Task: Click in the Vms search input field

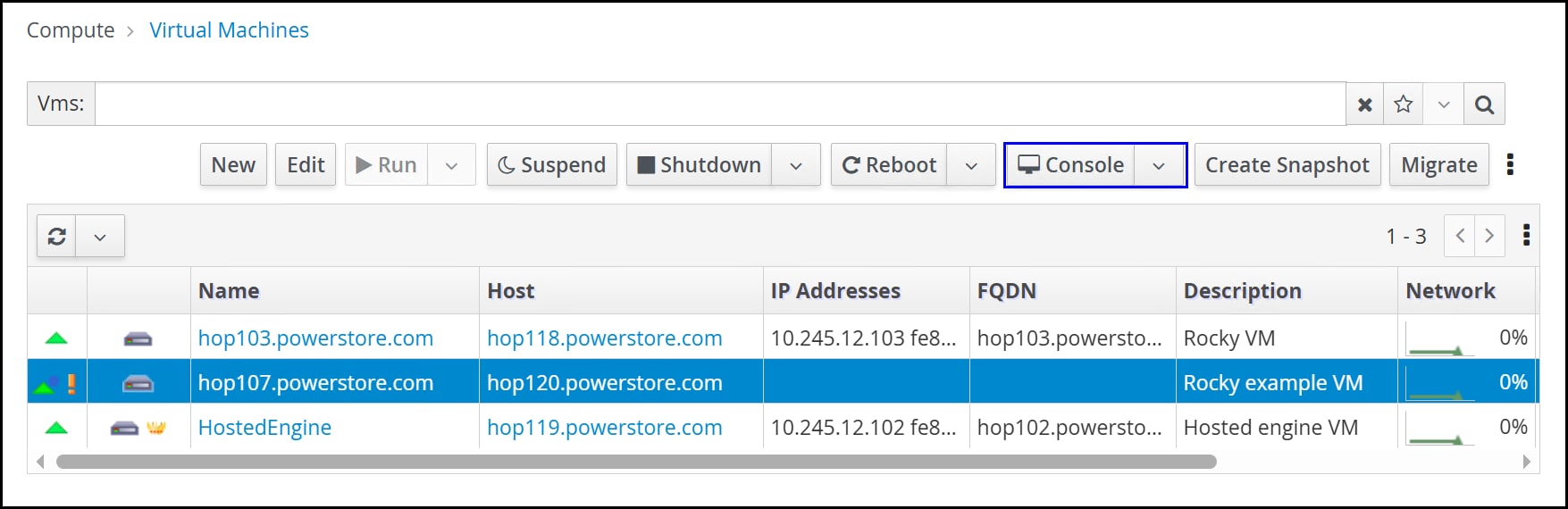Action: click(x=720, y=104)
